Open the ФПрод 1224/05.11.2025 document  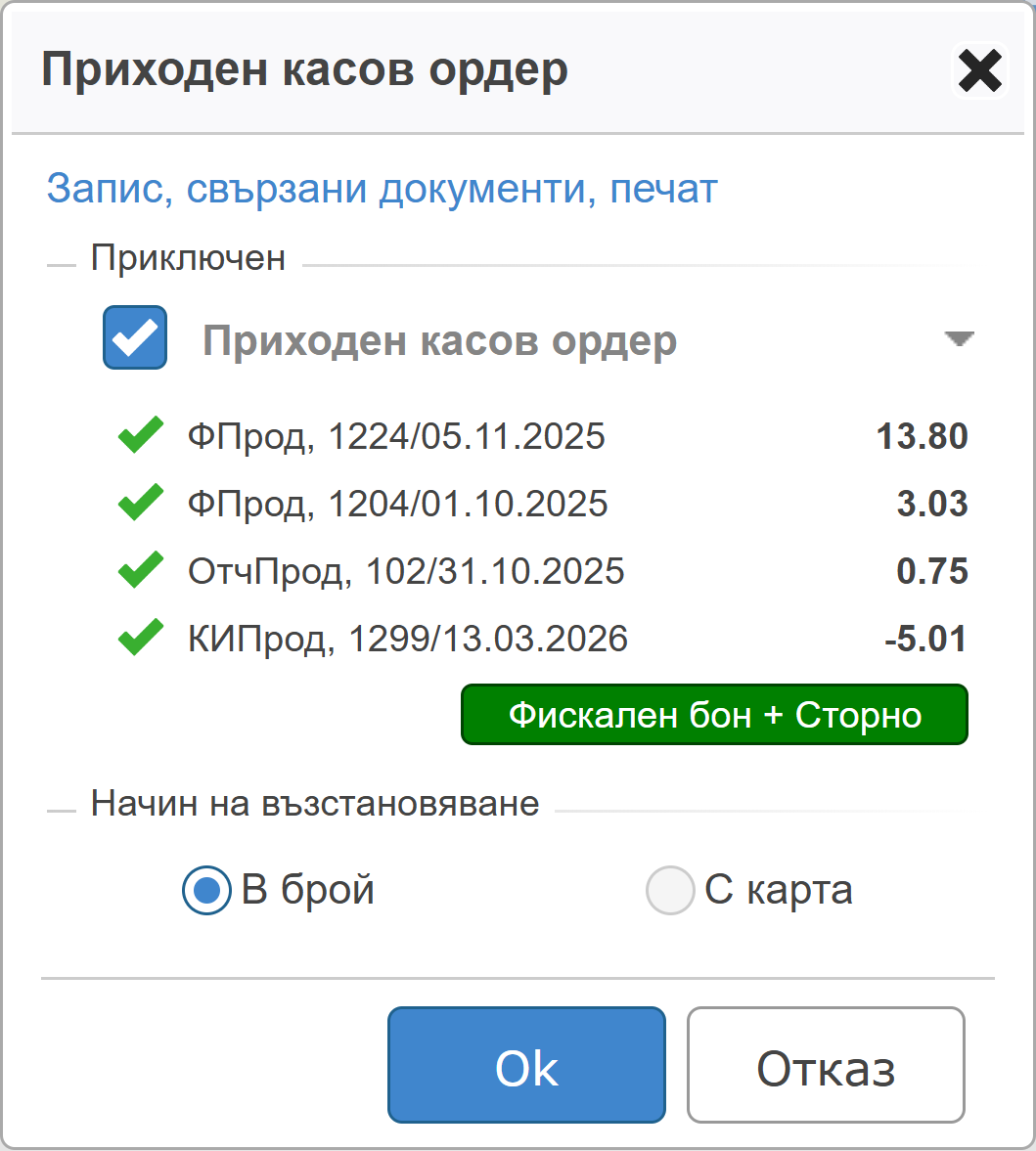tap(396, 436)
